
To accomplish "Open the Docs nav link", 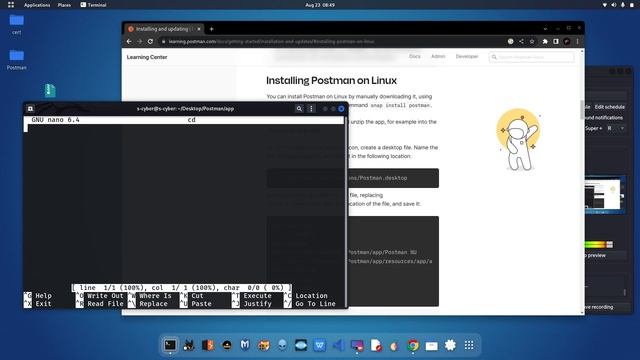I will pyautogui.click(x=415, y=56).
